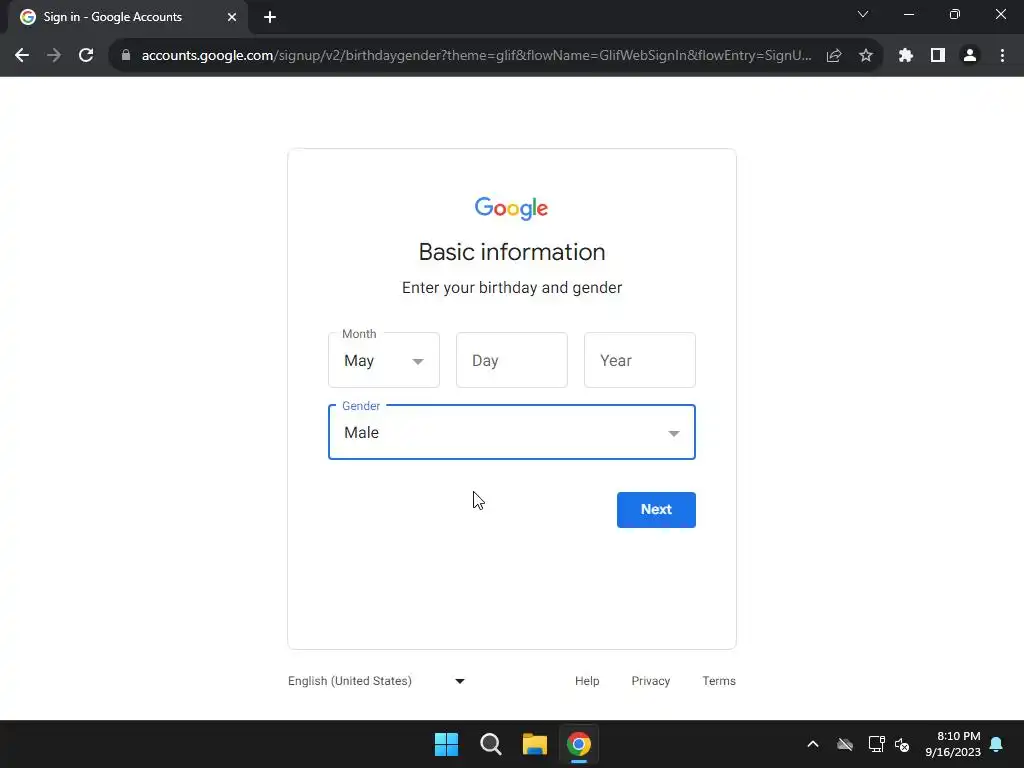This screenshot has height=768, width=1024.
Task: Click the muted volume tray icon
Action: [902, 744]
